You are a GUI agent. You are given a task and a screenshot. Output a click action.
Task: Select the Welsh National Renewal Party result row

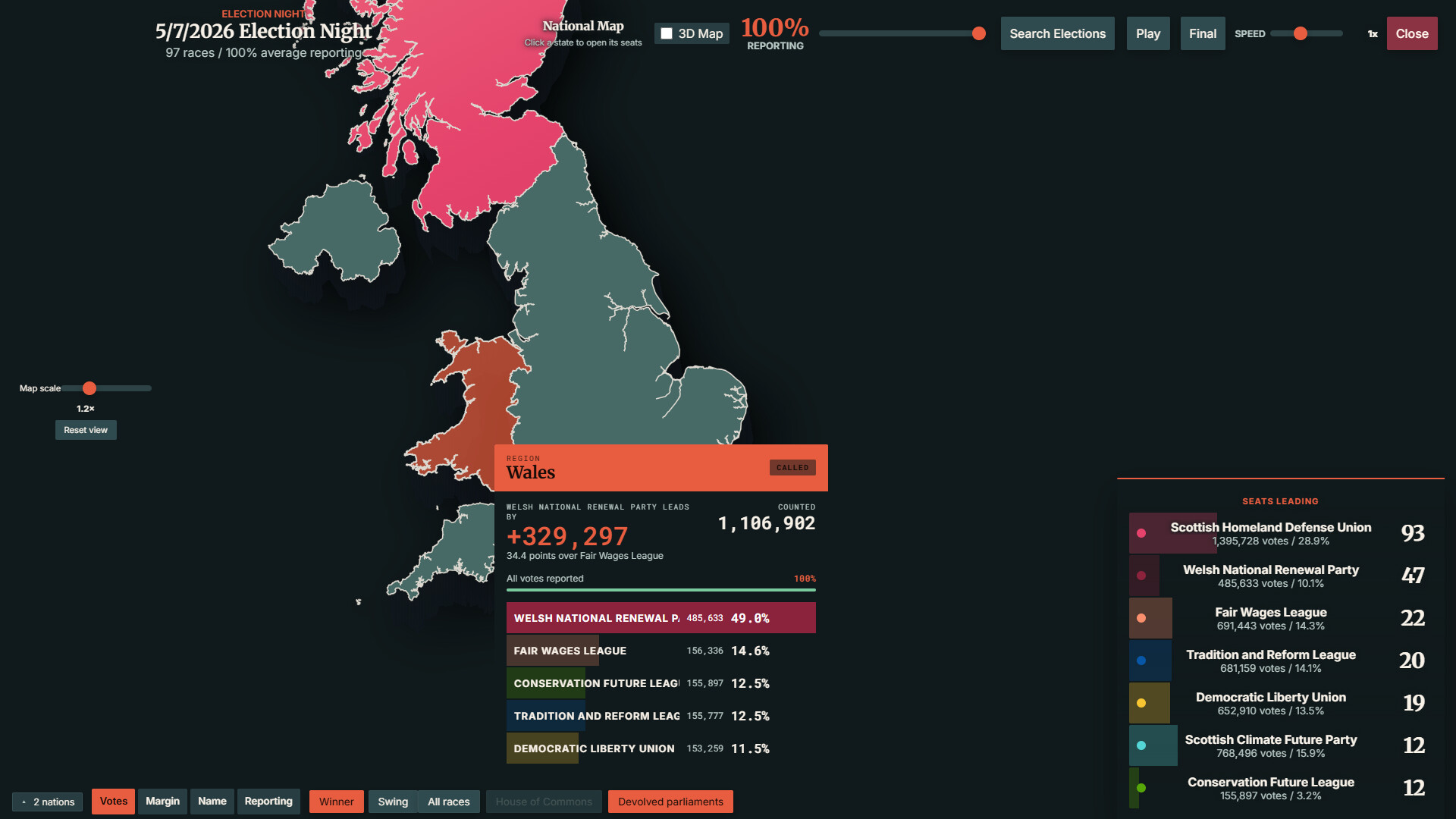(661, 618)
